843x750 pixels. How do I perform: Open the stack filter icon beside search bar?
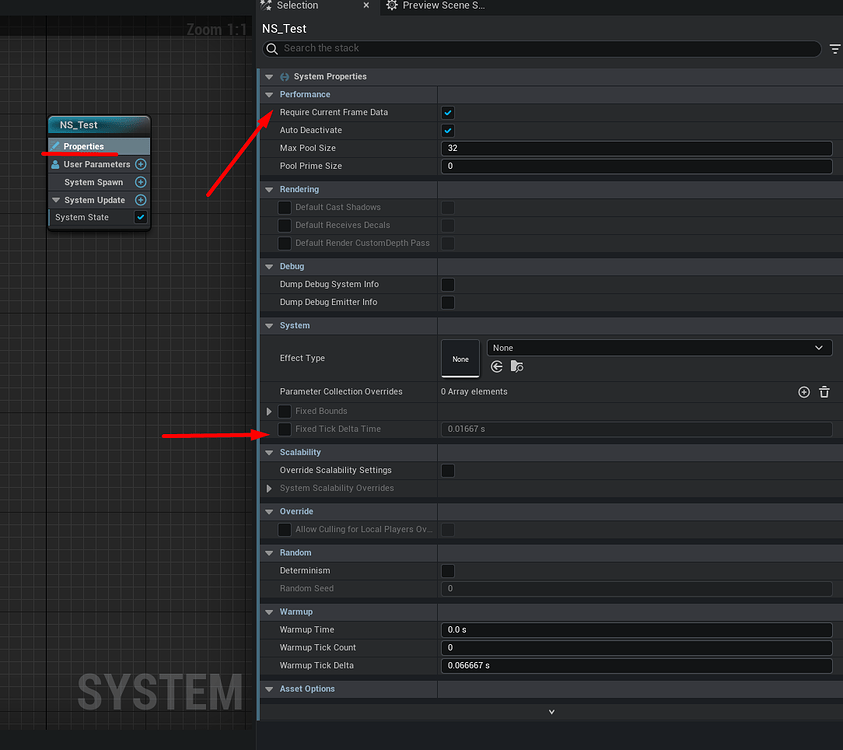point(835,48)
